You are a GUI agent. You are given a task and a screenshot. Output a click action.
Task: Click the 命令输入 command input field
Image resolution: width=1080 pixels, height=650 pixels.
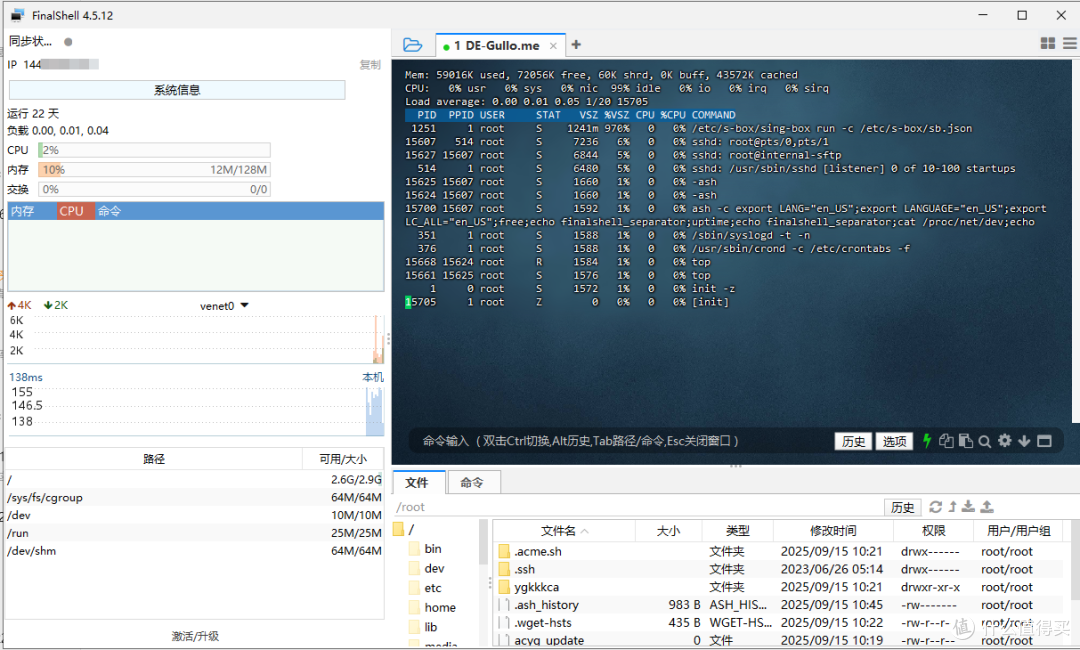click(x=620, y=441)
